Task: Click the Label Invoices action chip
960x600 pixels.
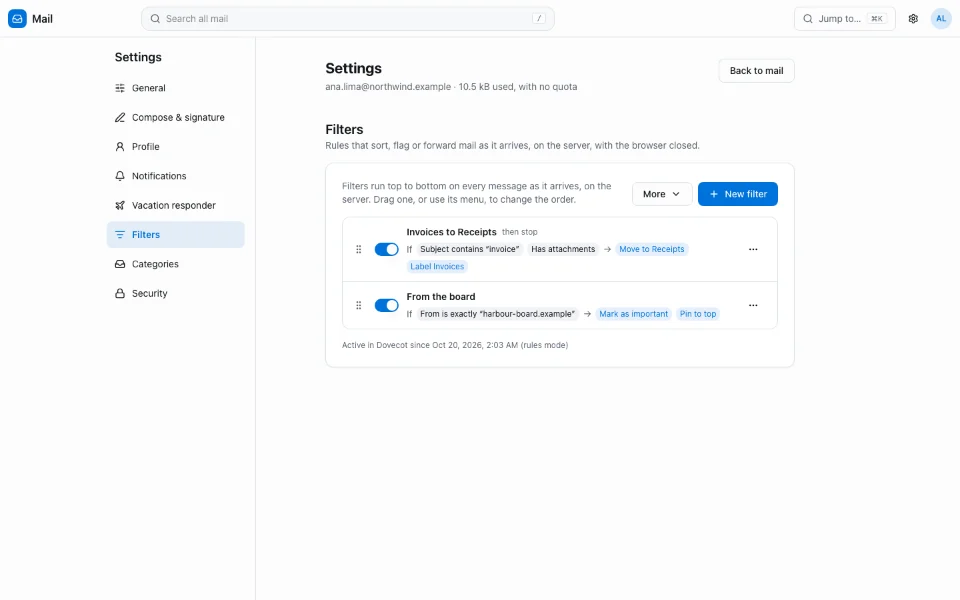Action: click(x=437, y=266)
